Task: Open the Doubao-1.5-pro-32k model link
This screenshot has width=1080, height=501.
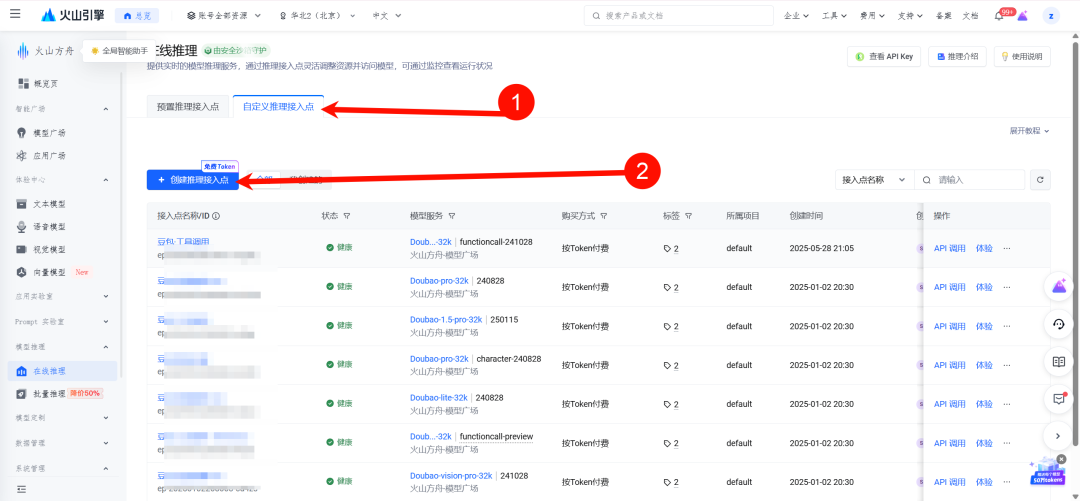Action: [446, 320]
